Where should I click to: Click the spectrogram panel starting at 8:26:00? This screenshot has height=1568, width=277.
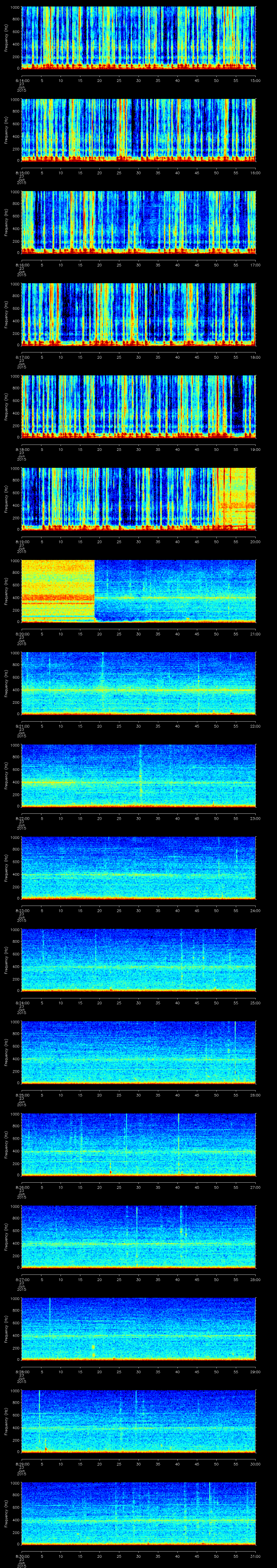click(139, 1144)
